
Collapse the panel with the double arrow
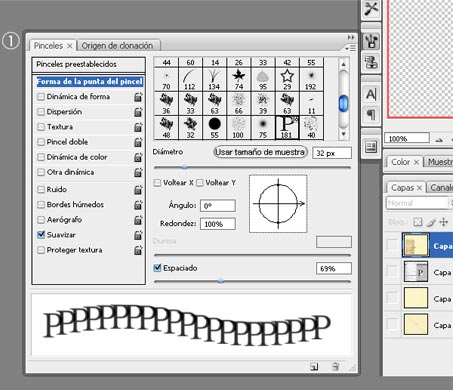coord(351,37)
